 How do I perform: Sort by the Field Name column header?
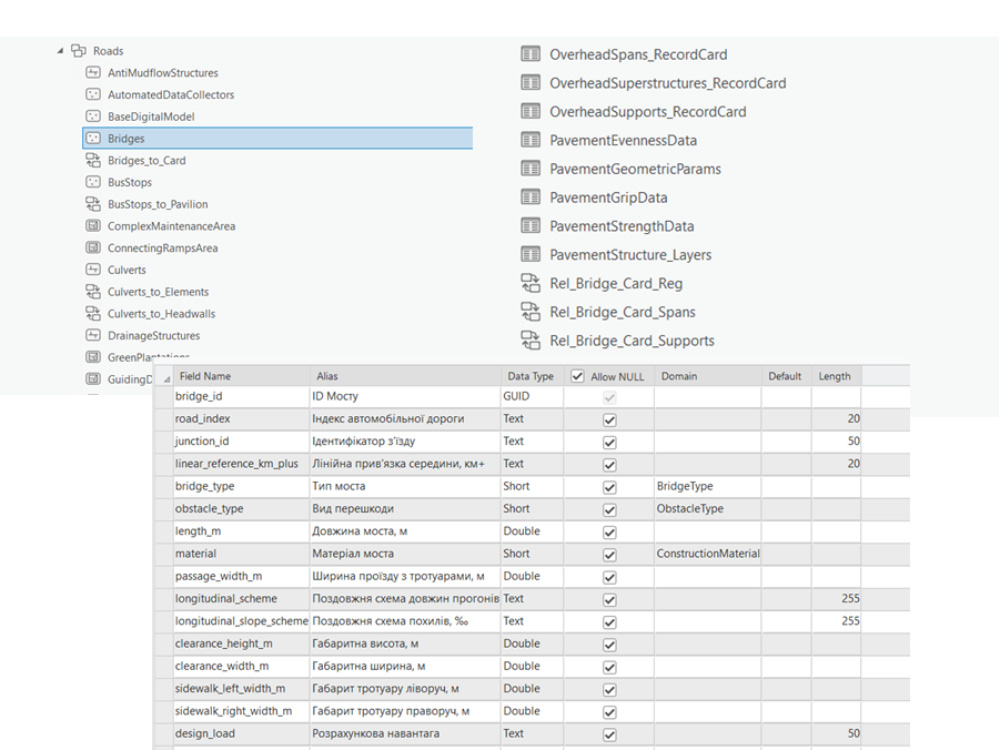pyautogui.click(x=241, y=376)
